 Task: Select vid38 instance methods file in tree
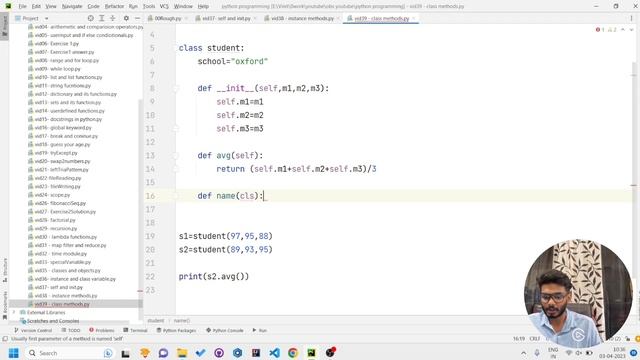(65, 296)
